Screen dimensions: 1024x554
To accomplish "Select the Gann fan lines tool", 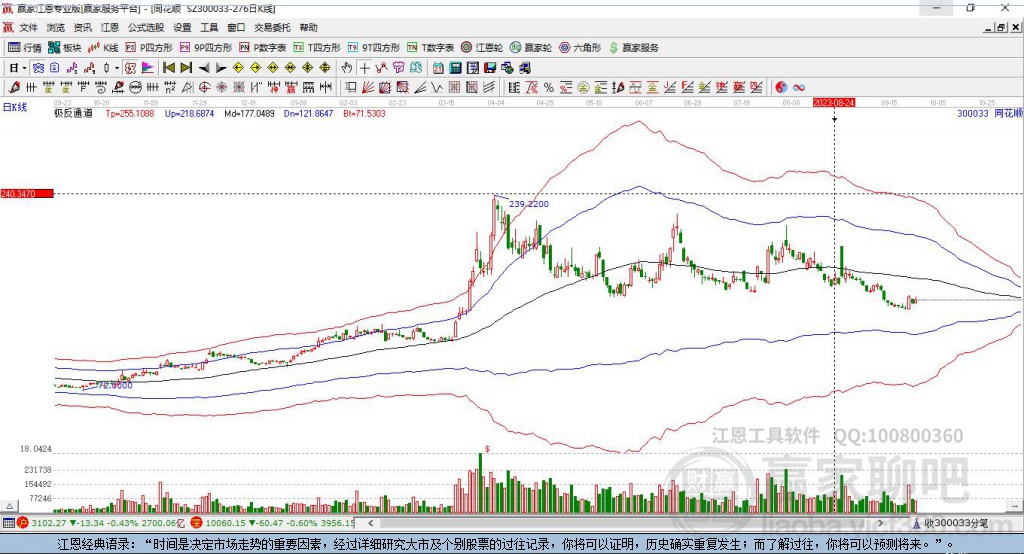I will click(368, 88).
